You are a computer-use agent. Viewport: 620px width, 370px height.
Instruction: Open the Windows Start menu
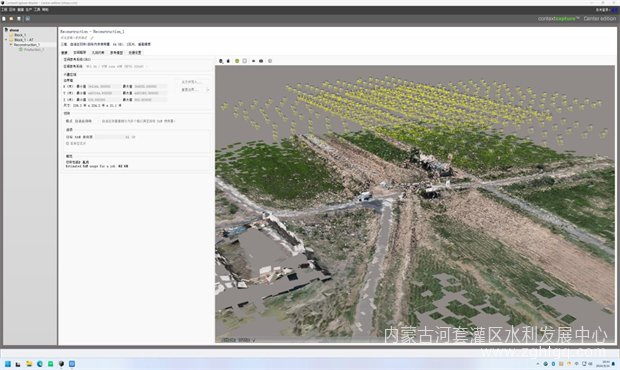(x=8, y=364)
